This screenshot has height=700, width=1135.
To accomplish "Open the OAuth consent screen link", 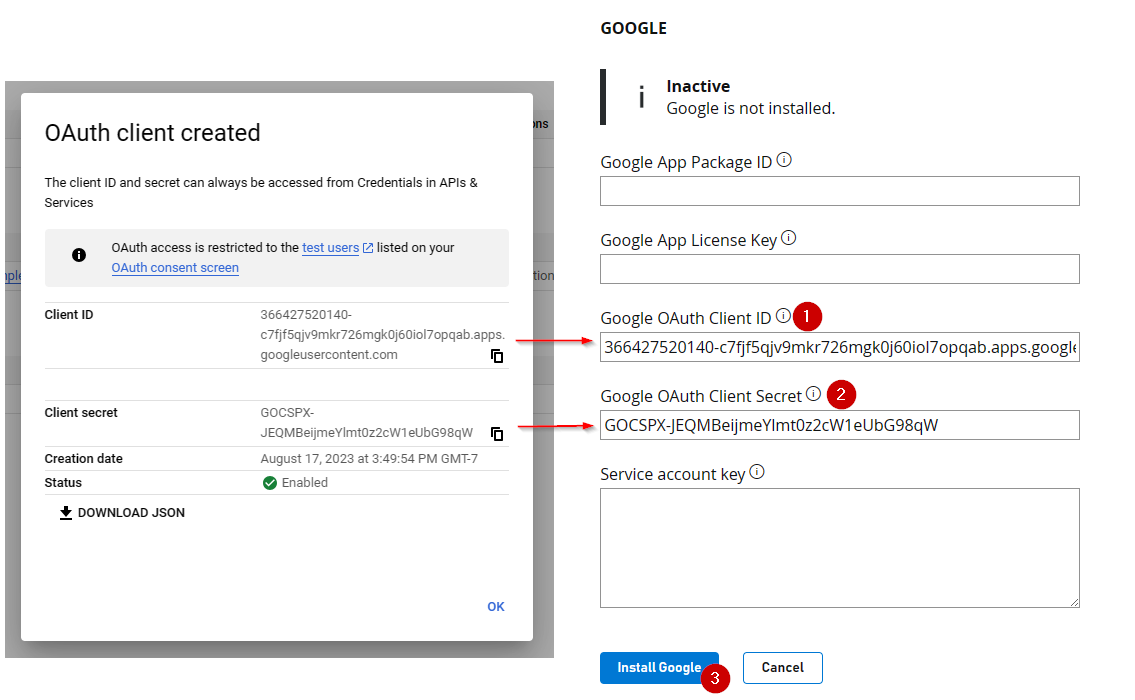I will tap(174, 267).
